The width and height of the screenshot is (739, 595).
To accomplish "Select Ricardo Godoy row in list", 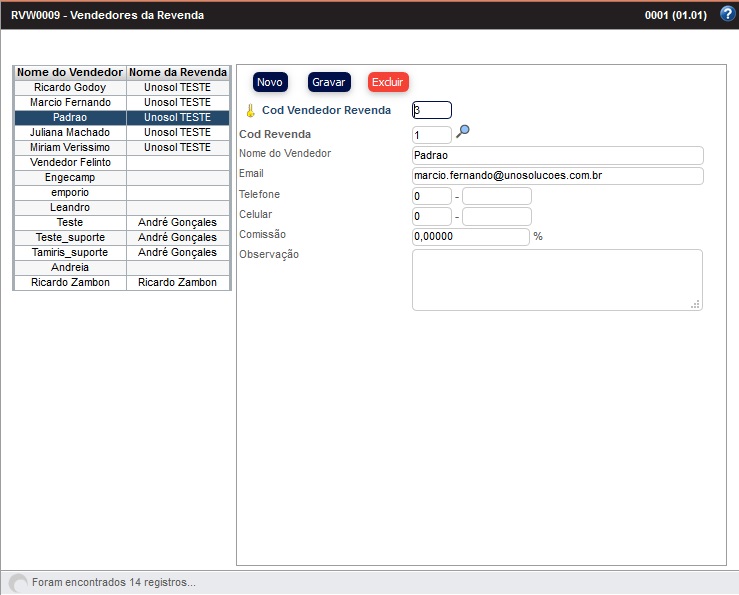I will 70,88.
